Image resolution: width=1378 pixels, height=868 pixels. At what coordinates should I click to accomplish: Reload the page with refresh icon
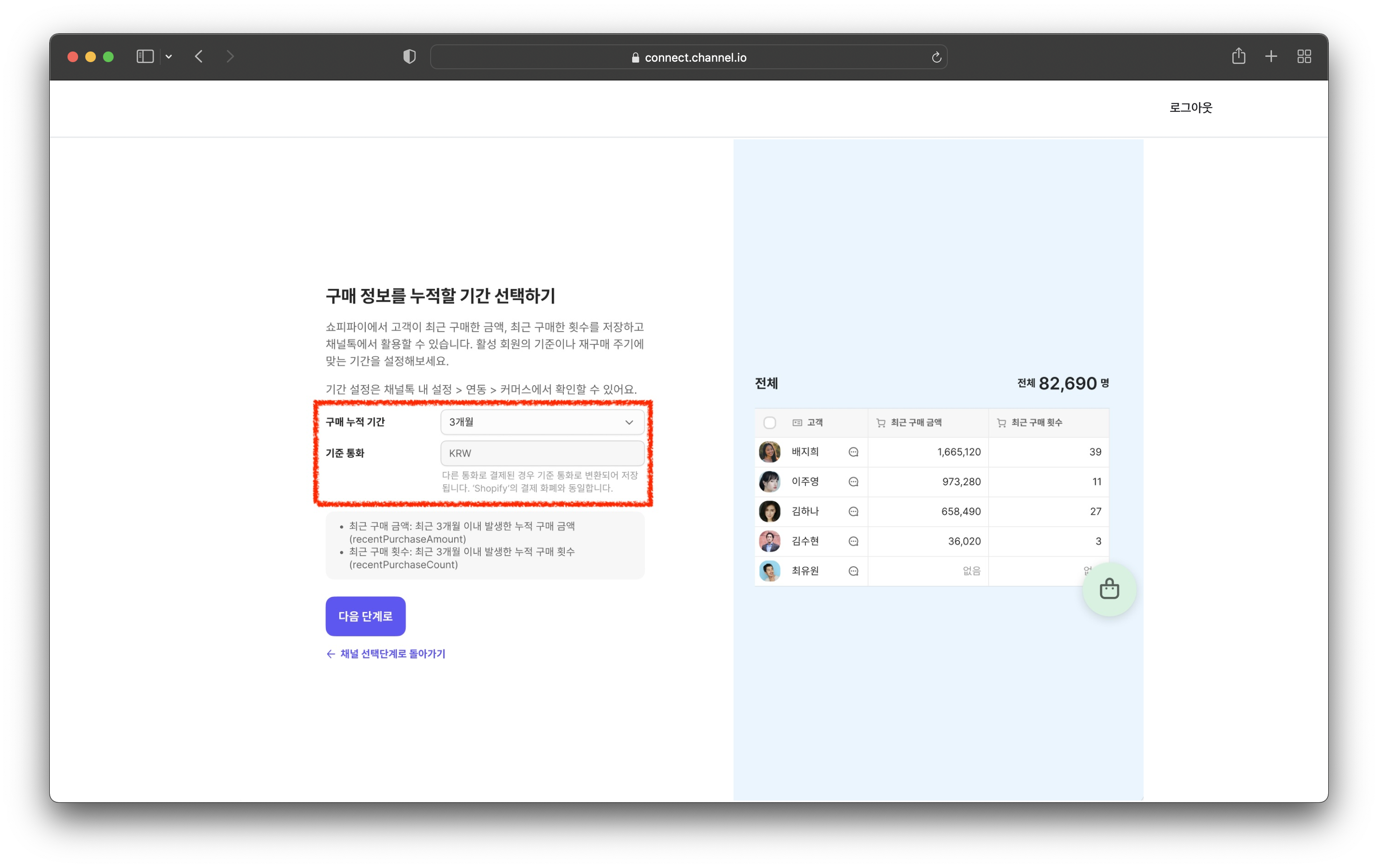click(x=936, y=57)
